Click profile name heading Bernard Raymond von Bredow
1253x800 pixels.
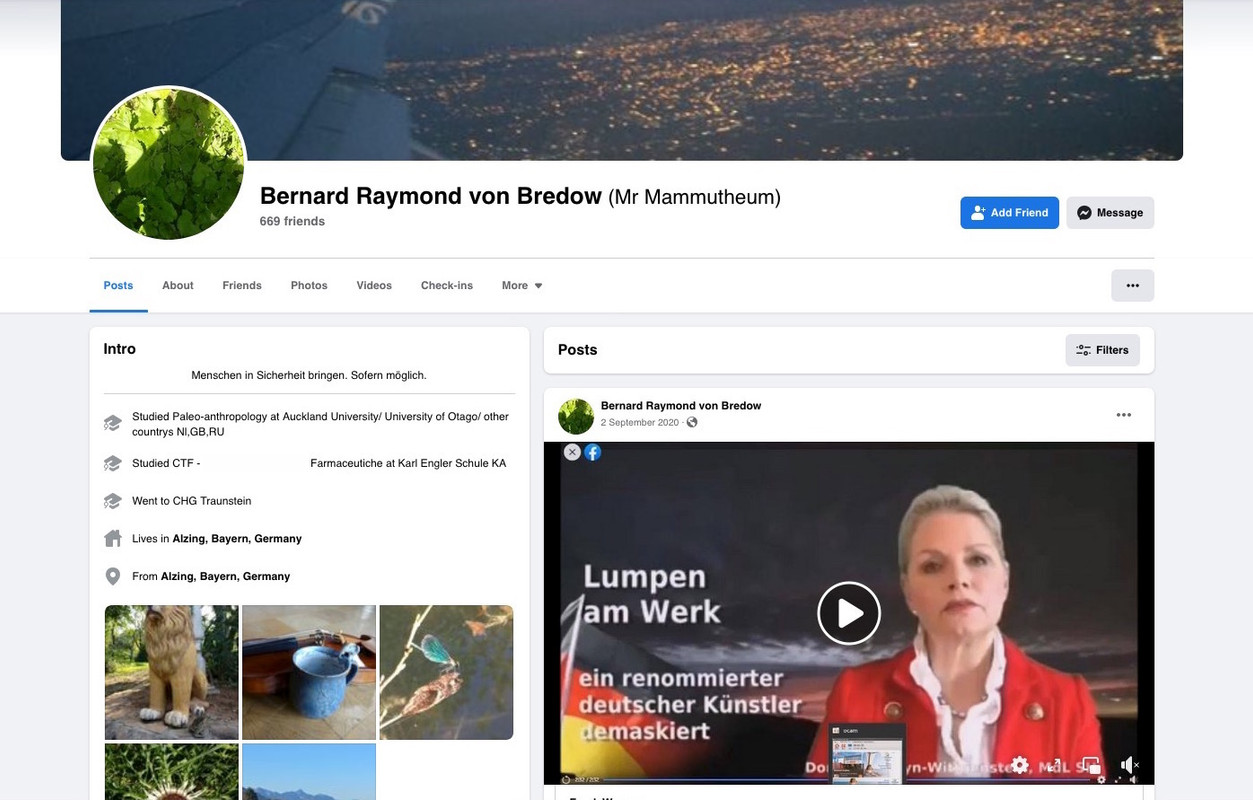pos(431,196)
